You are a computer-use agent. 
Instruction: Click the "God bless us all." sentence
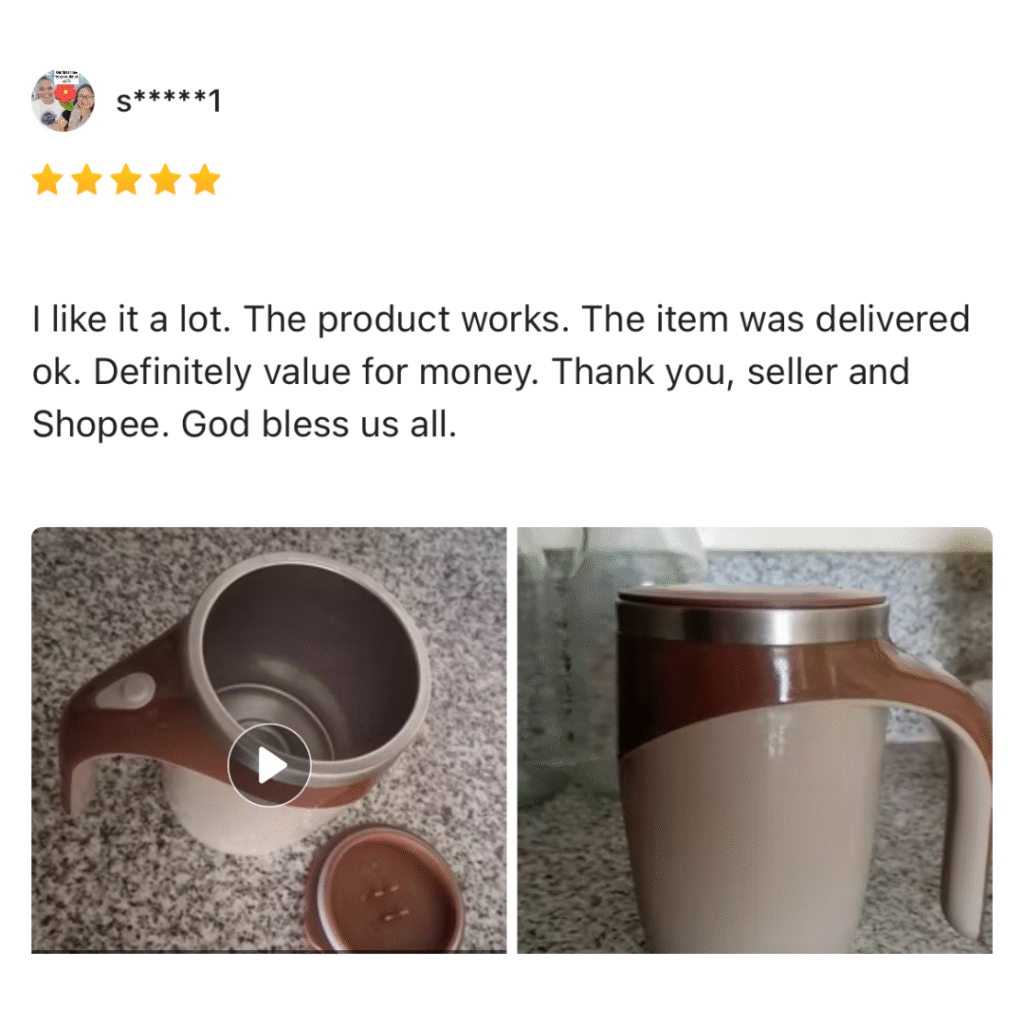point(319,424)
